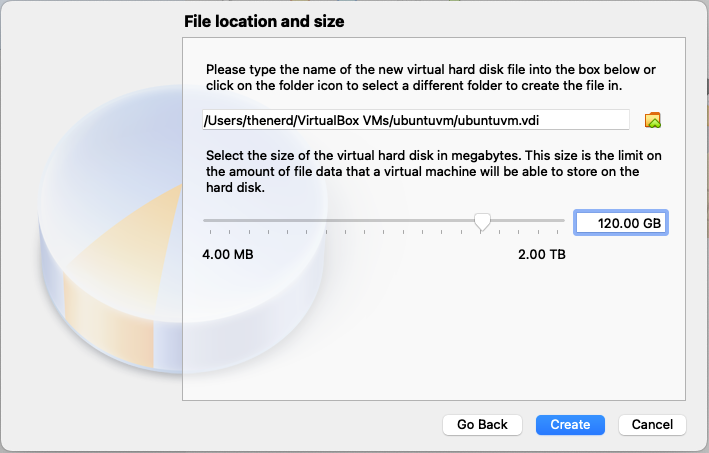Focus the disk file path field
This screenshot has height=453, width=709.
[415, 120]
